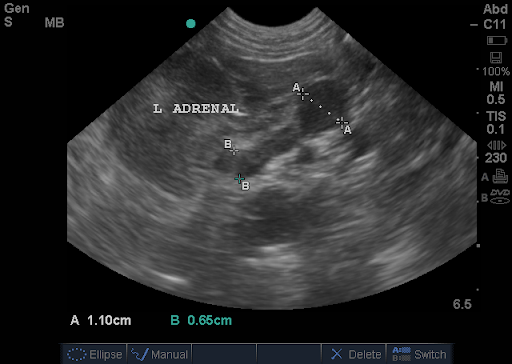This screenshot has height=364, width=512.
Task: Click measurement A 1.10cm readout
Action: 101,320
